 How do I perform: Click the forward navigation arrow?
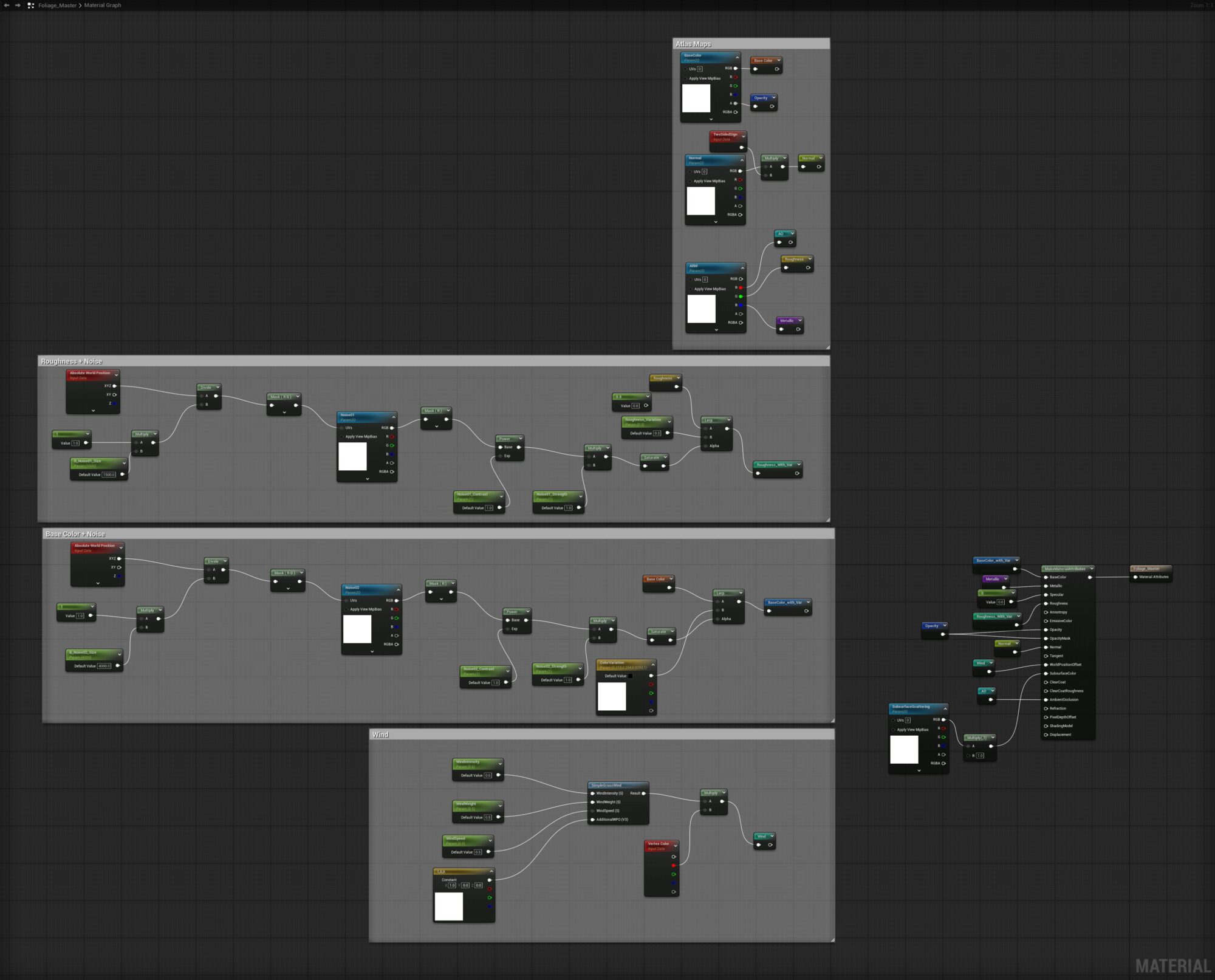tap(17, 5)
